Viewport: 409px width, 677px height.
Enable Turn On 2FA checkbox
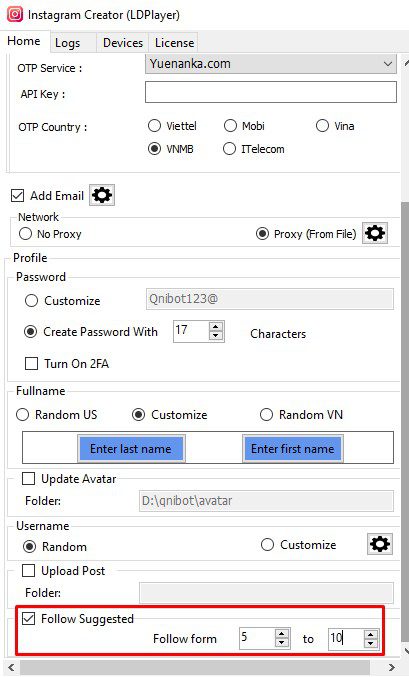31,364
